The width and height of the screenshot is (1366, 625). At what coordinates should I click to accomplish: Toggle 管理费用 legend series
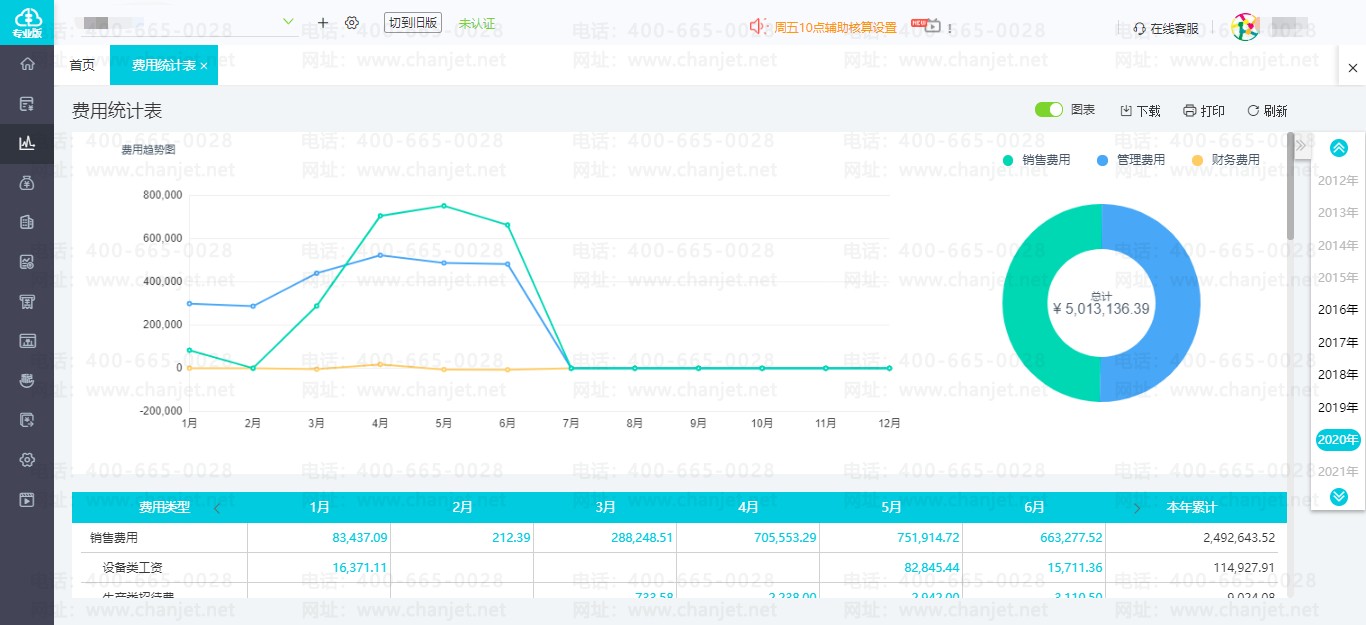coord(1131,160)
